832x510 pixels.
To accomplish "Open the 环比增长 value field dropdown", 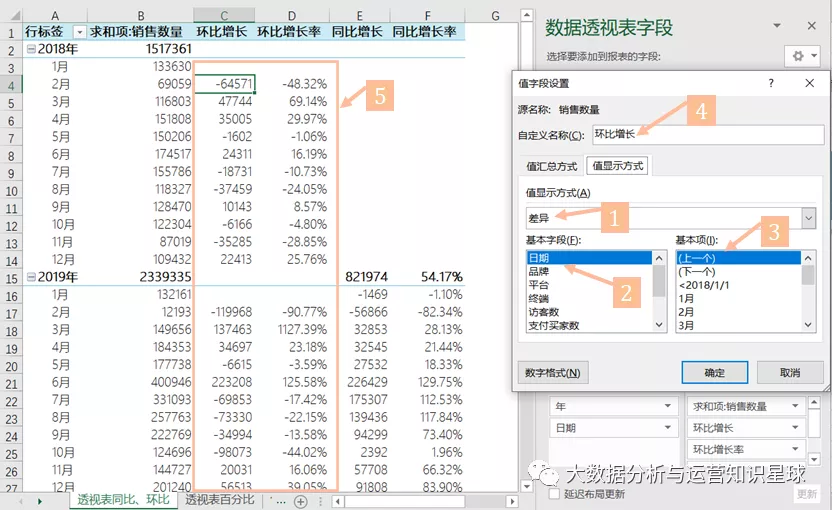I will (x=795, y=427).
